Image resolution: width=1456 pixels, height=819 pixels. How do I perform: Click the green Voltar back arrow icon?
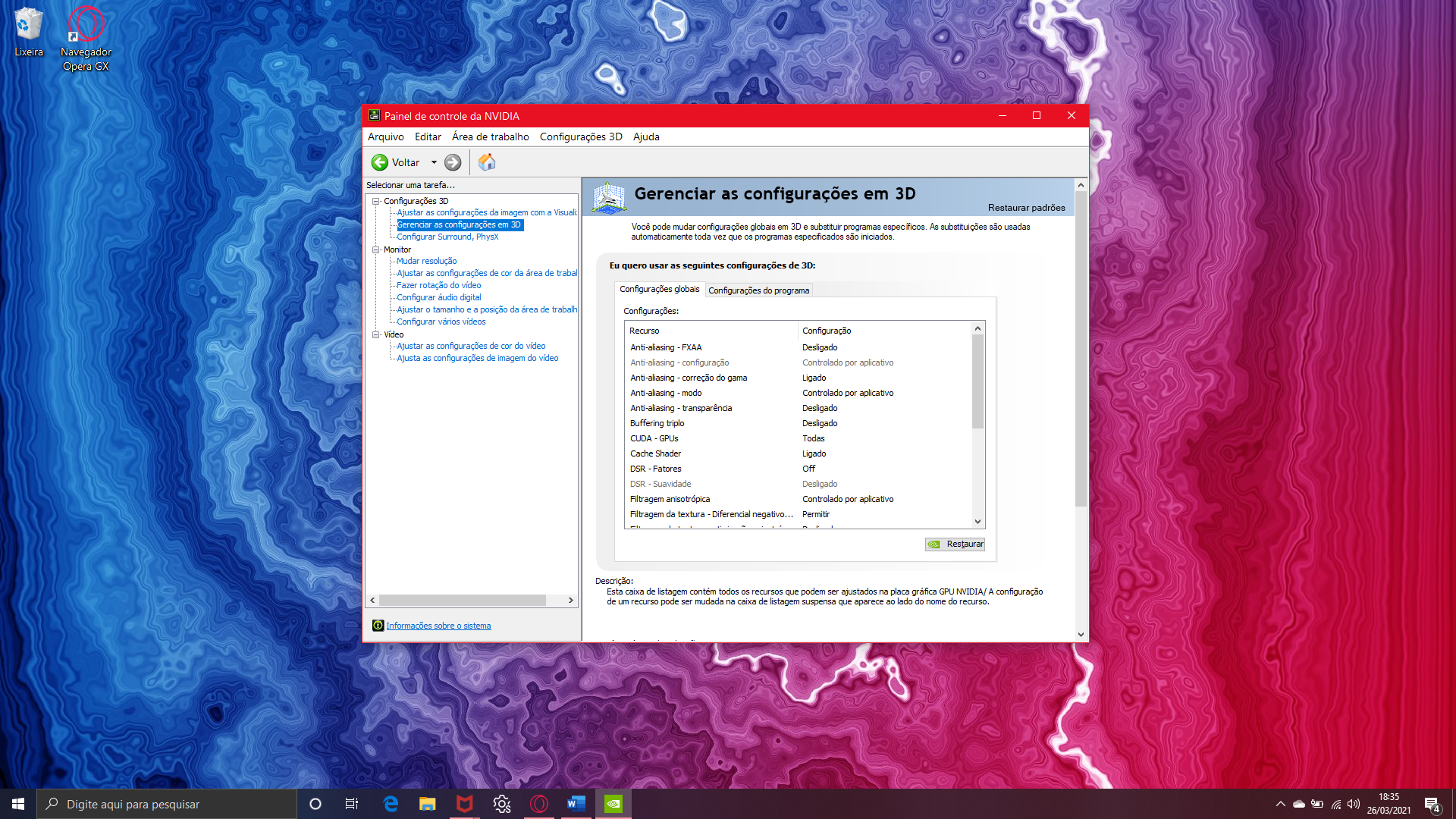point(379,162)
